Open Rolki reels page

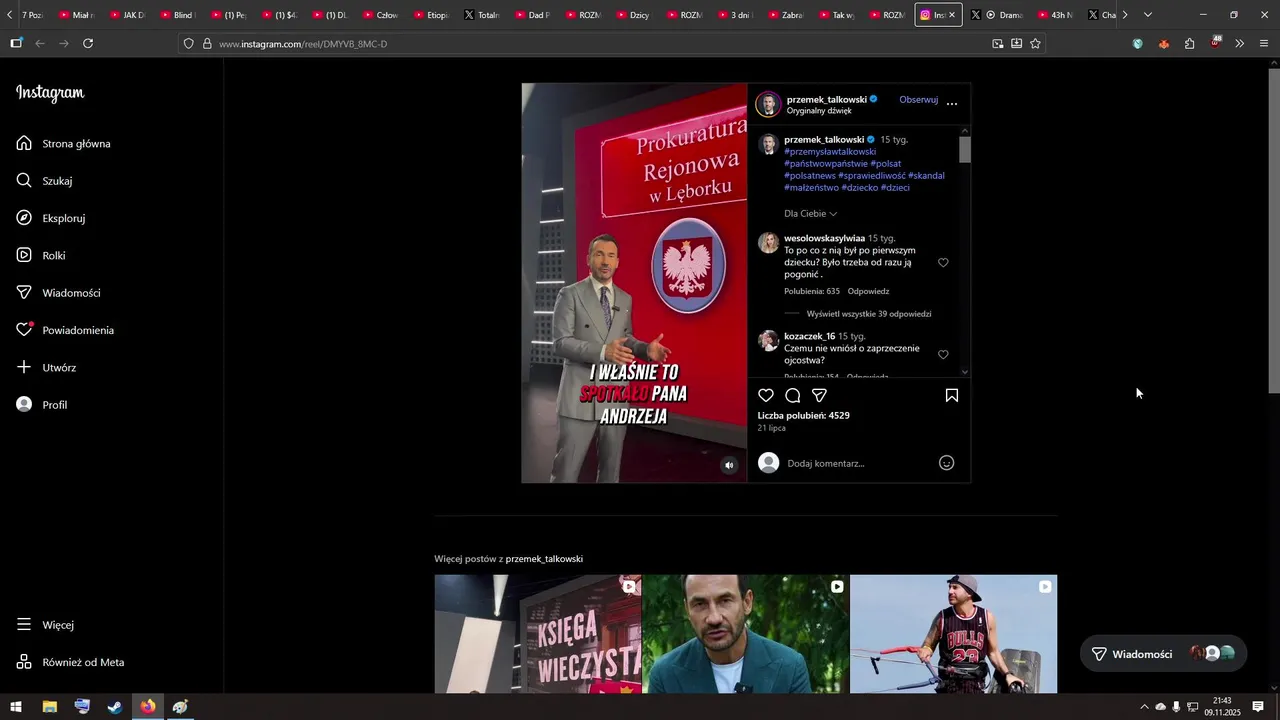(41, 255)
